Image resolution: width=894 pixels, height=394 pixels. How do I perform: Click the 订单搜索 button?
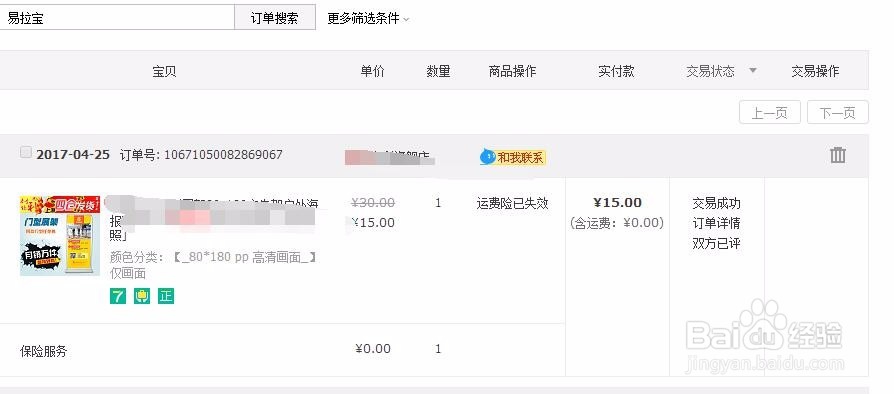pos(275,18)
